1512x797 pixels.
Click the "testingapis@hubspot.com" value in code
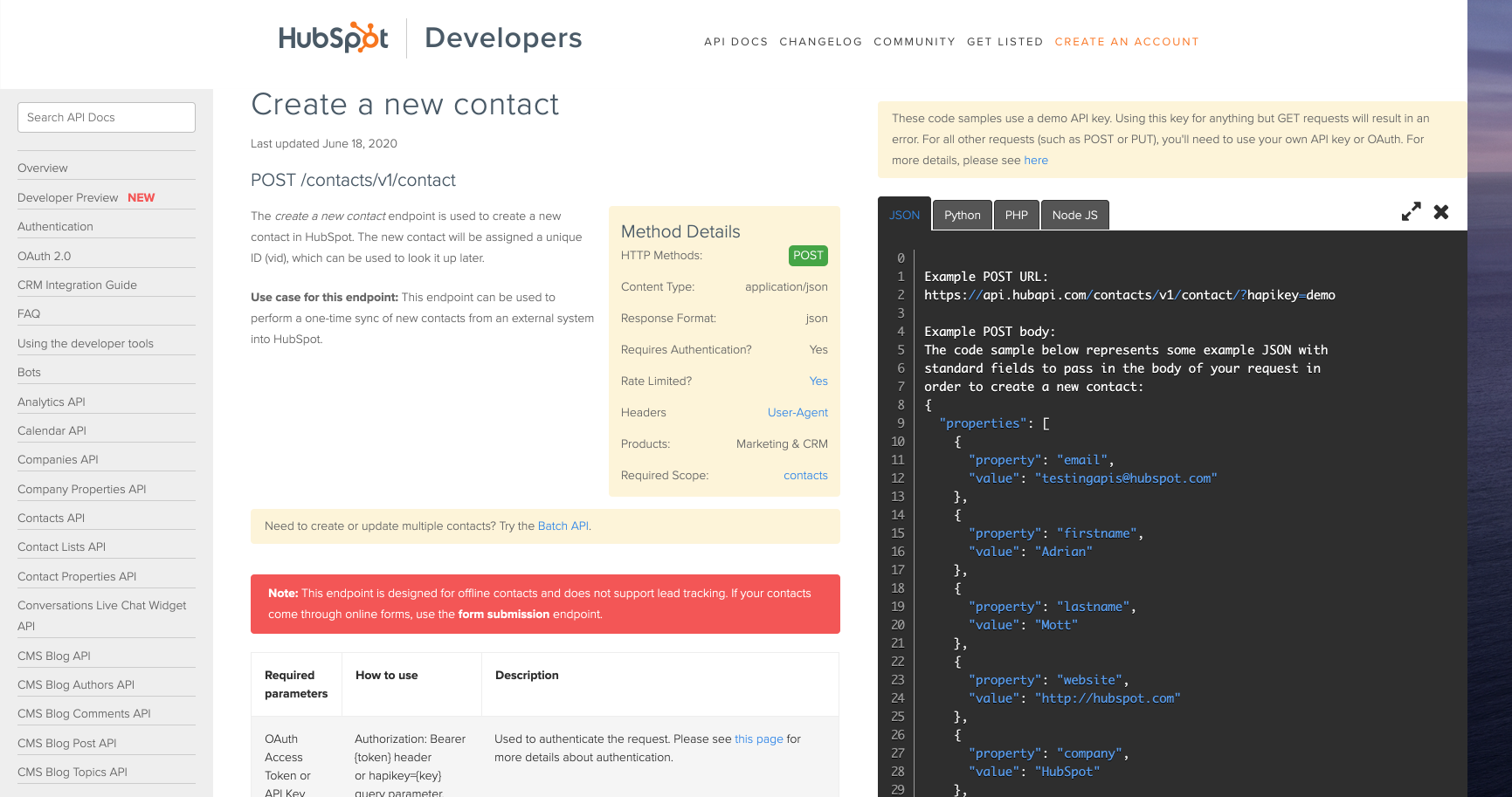1126,478
